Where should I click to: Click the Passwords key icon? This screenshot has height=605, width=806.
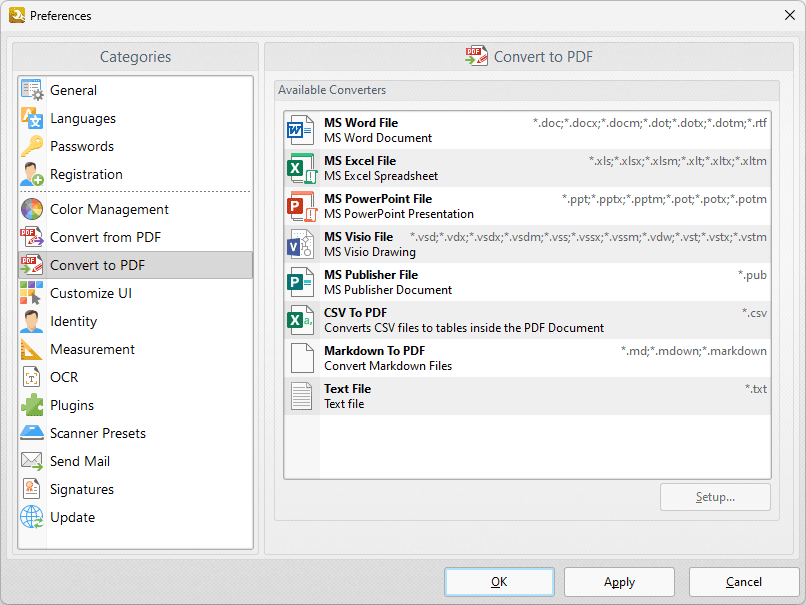click(x=32, y=146)
